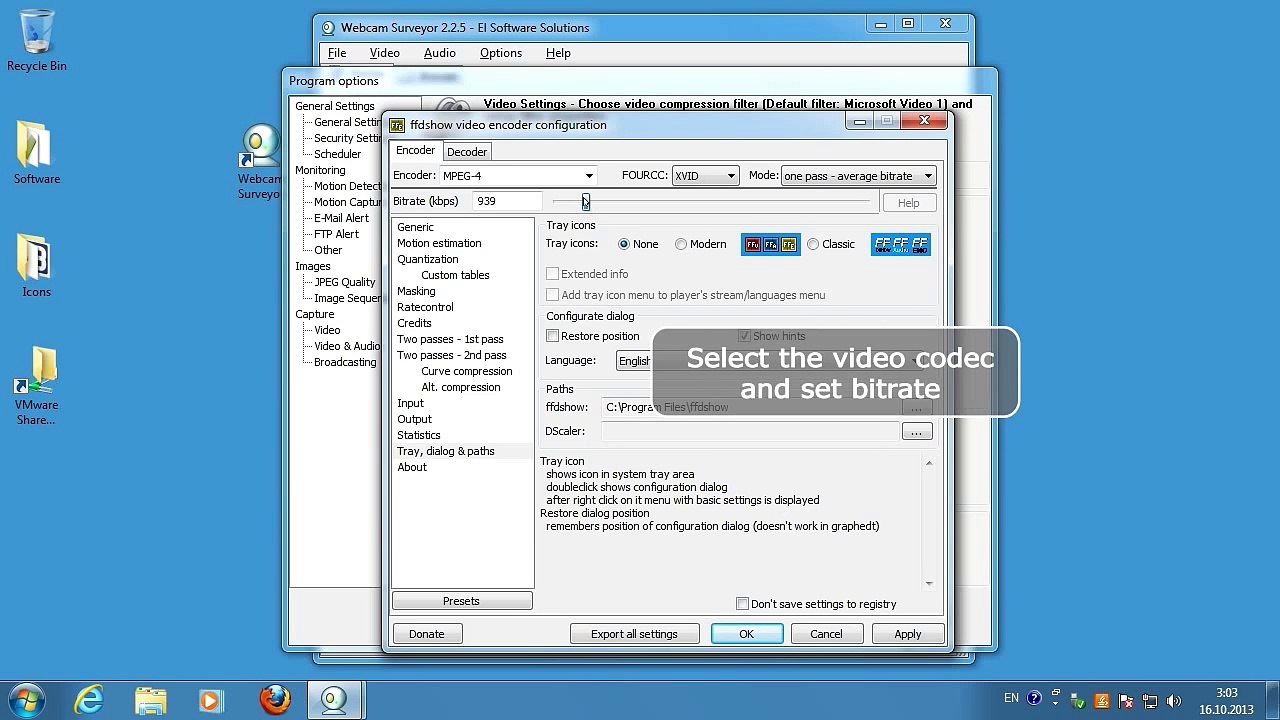Click the Presets button
This screenshot has height=720, width=1280.
pyautogui.click(x=461, y=601)
